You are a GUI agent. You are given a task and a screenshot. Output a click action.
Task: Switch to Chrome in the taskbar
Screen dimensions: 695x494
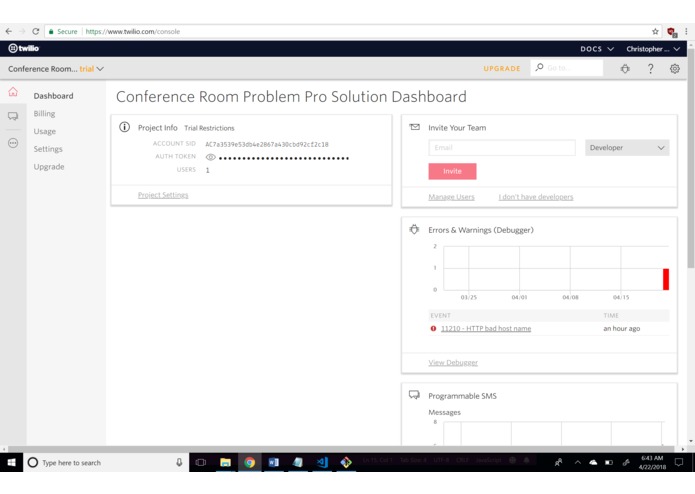(250, 462)
